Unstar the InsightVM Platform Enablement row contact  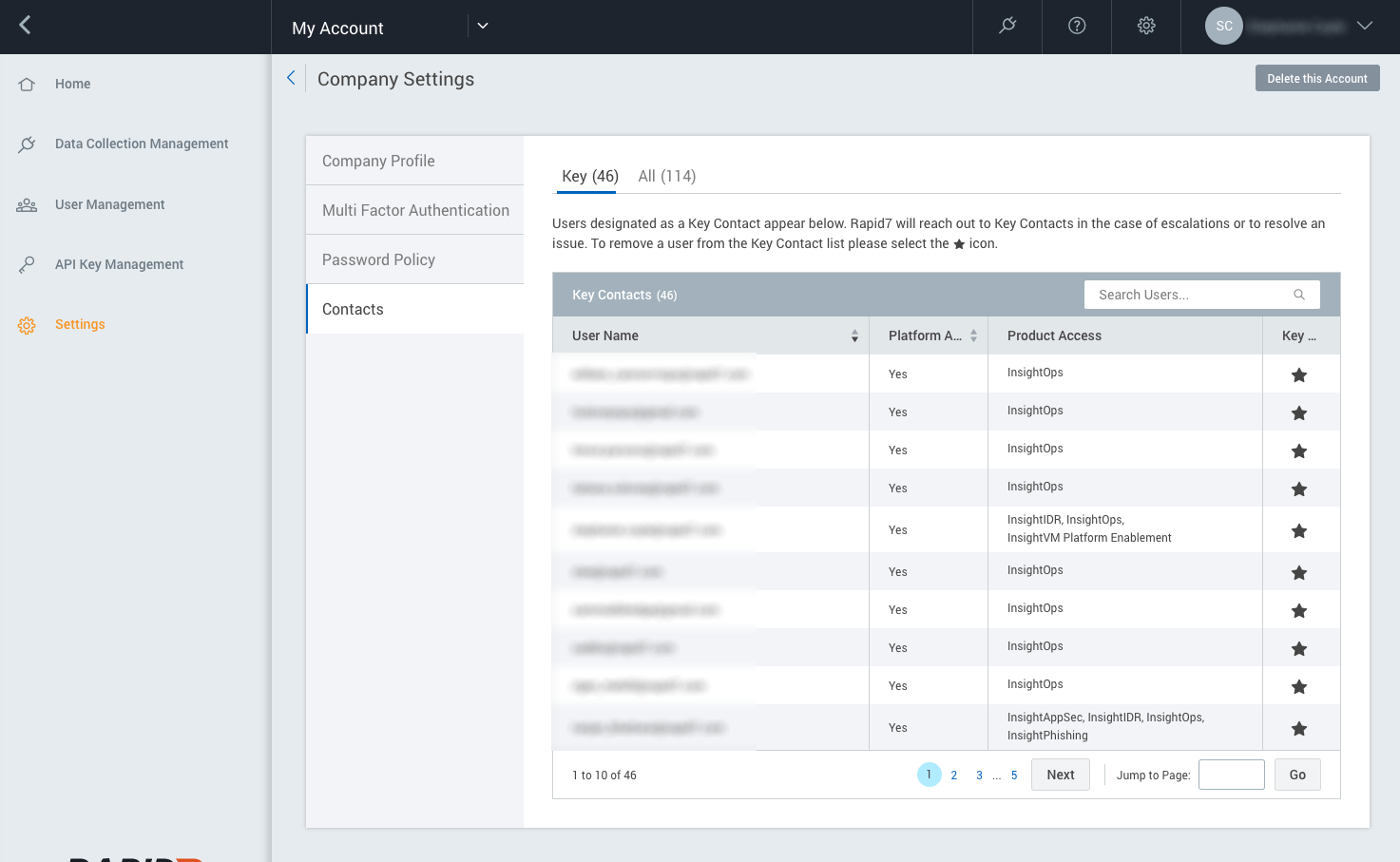coord(1299,530)
